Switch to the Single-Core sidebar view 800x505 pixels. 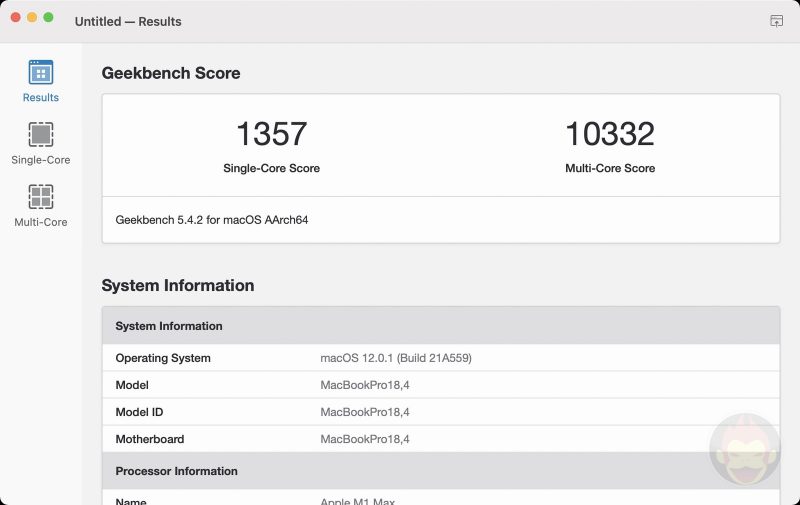pyautogui.click(x=41, y=143)
